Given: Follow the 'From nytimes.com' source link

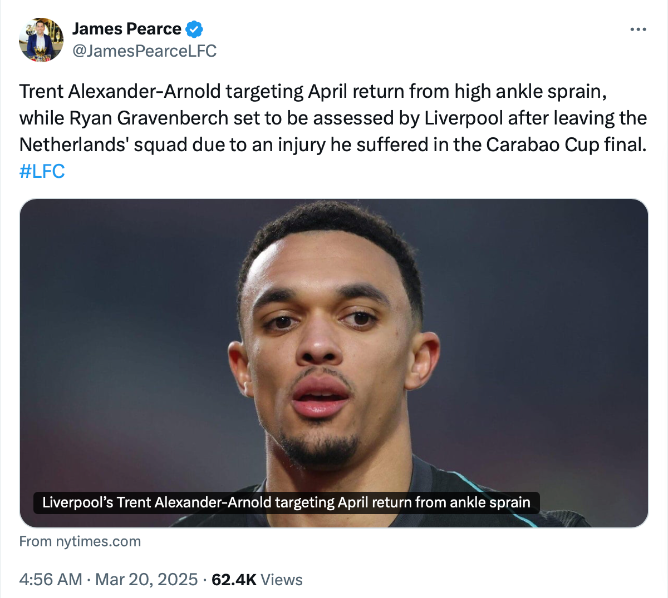Looking at the screenshot, I should 80,541.
